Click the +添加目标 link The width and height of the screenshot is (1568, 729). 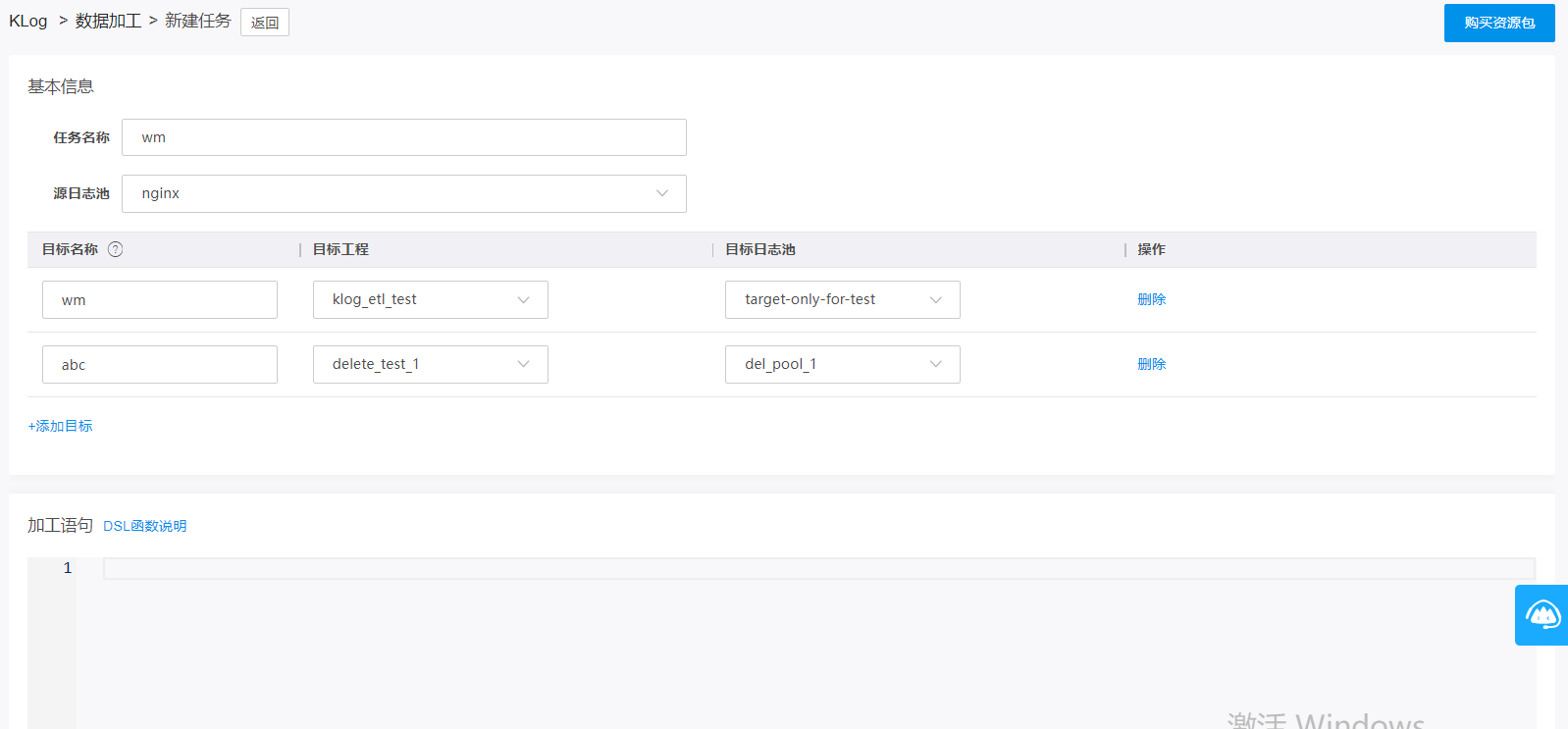coord(61,426)
